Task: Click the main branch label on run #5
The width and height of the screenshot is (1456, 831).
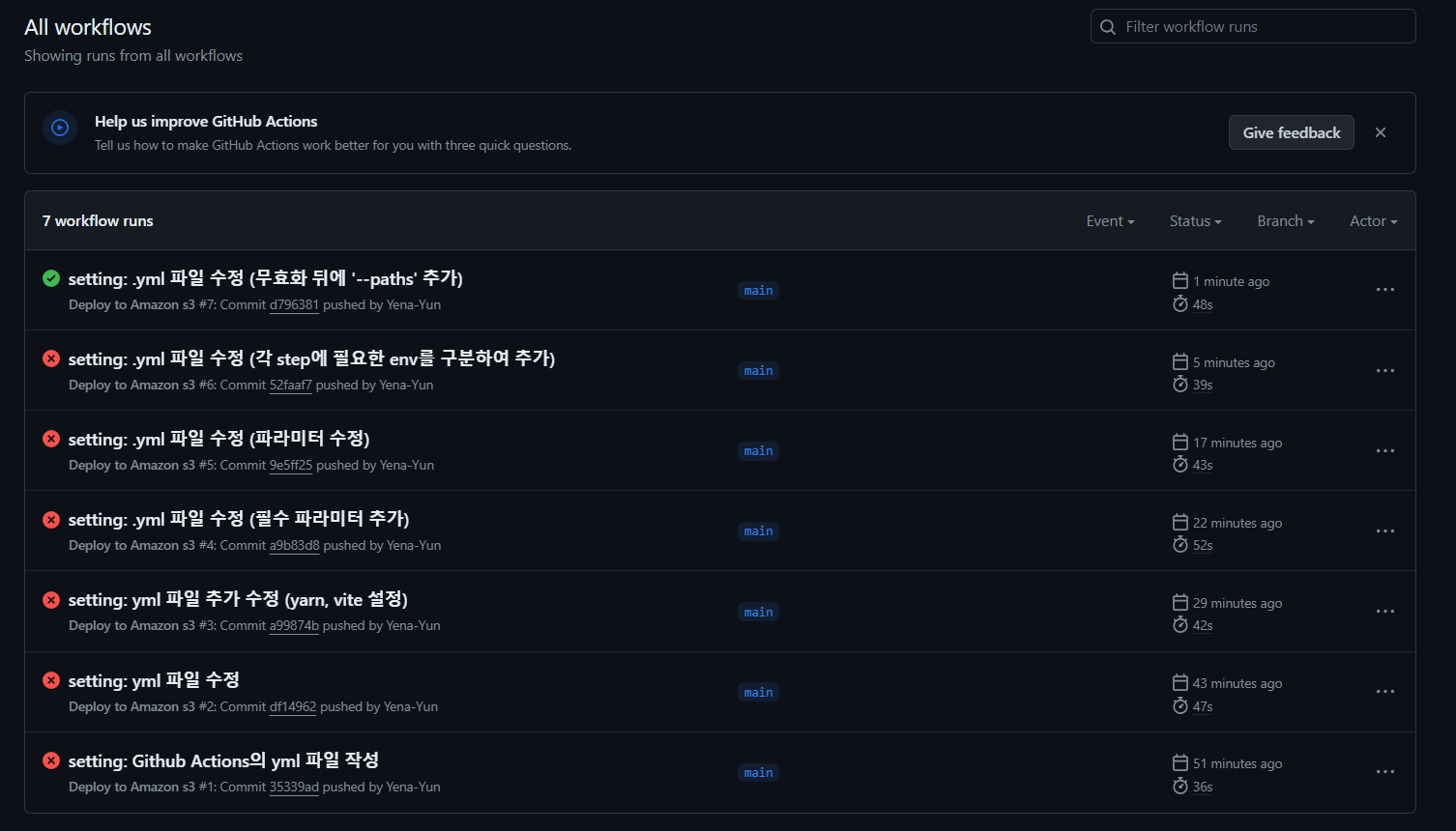Action: tap(758, 450)
